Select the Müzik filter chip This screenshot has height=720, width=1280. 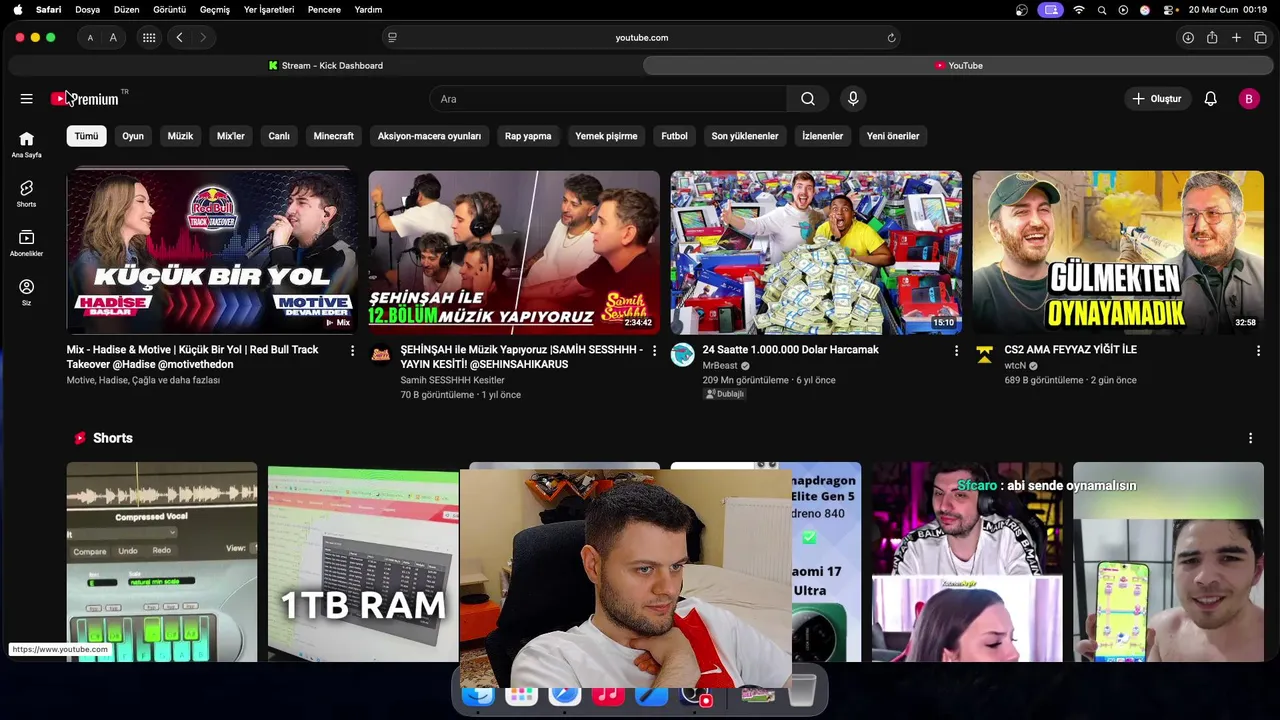click(180, 136)
